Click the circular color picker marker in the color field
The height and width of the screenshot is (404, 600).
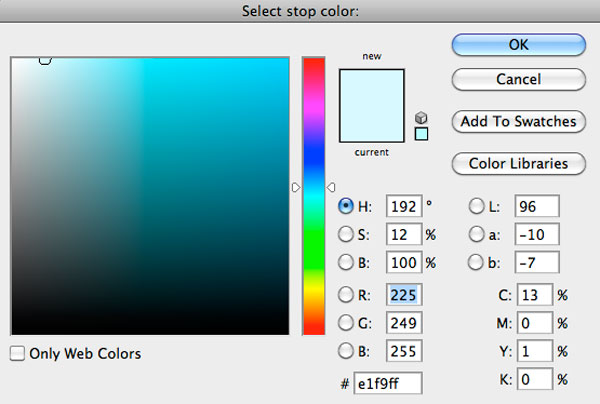[x=45, y=60]
